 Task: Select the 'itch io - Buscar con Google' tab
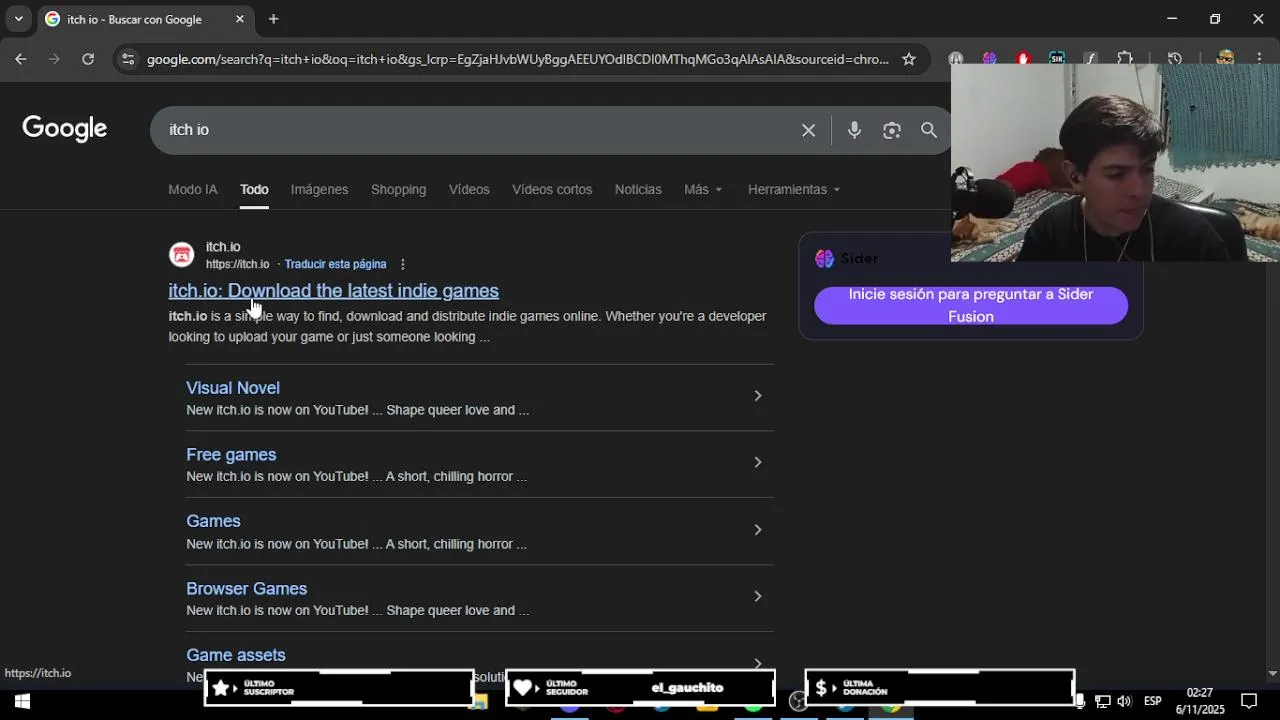coord(145,19)
